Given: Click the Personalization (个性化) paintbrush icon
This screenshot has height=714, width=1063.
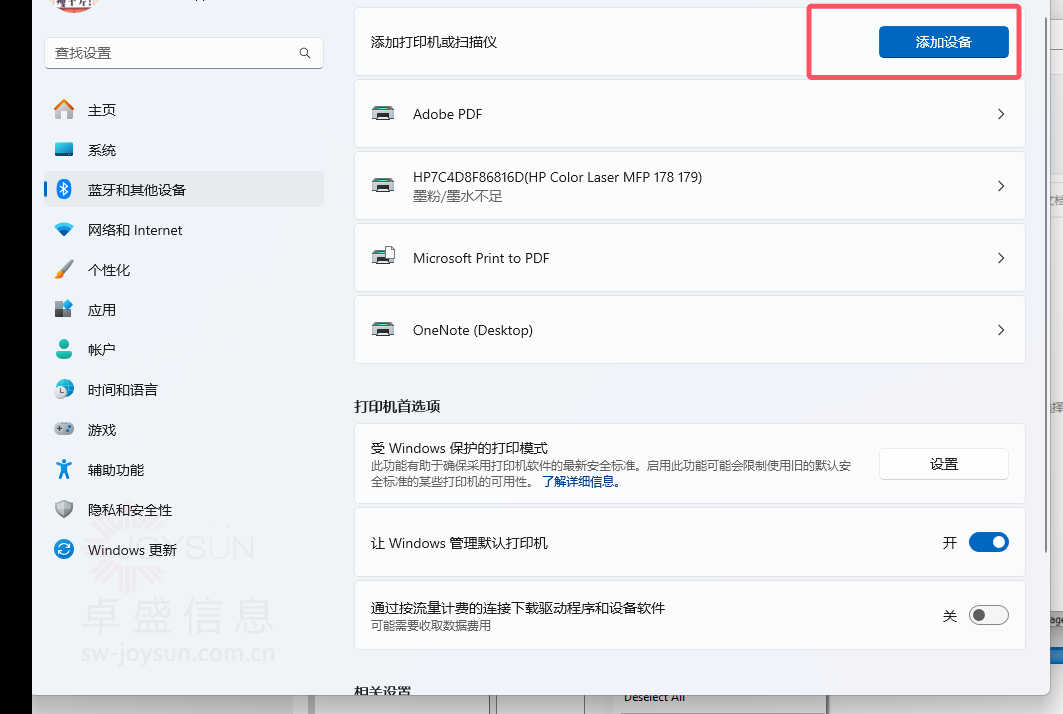Looking at the screenshot, I should coord(64,270).
